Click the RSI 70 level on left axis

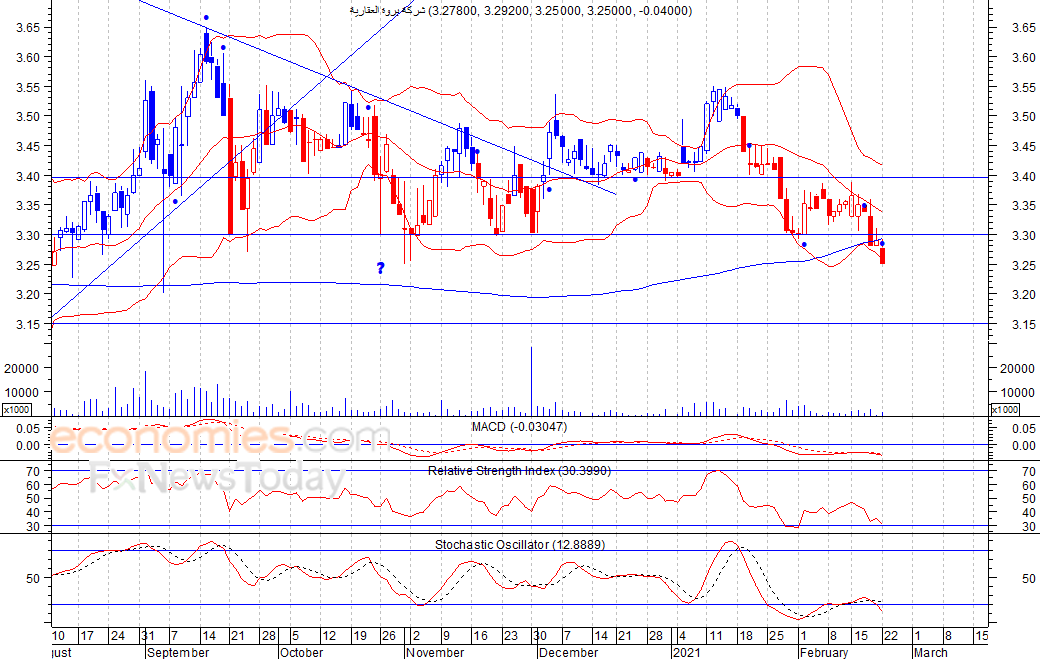coord(33,471)
